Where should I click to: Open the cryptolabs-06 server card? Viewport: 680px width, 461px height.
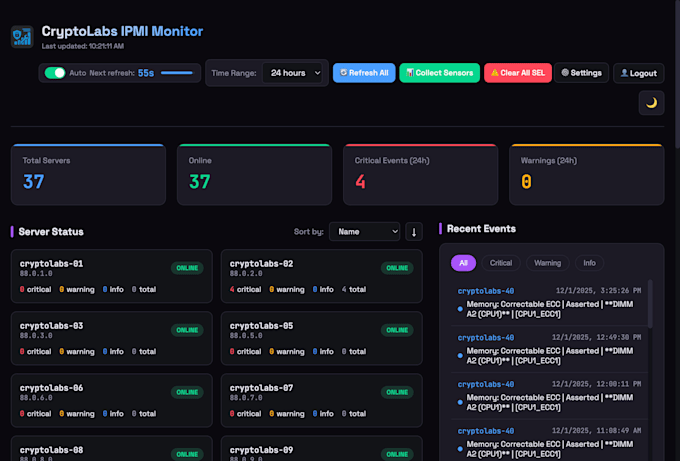click(x=112, y=400)
